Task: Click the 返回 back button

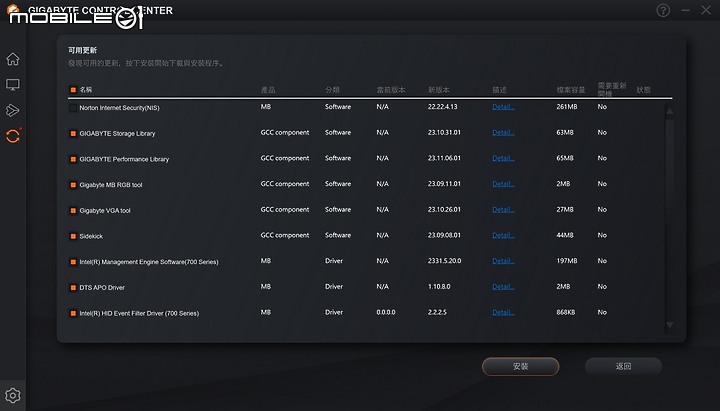Action: tap(623, 366)
